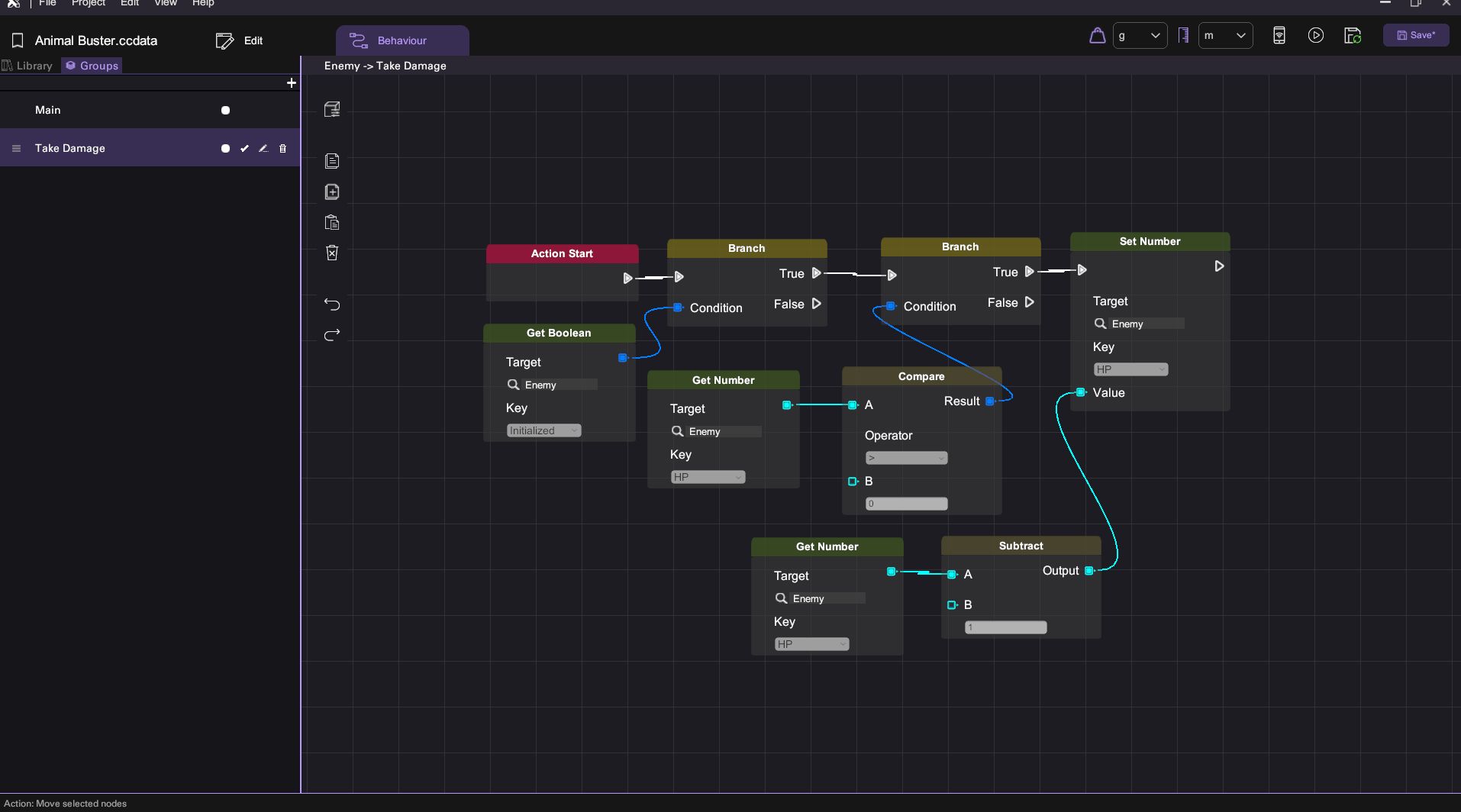This screenshot has width=1461, height=812.
Task: Click the duplicate node plus icon
Action: tap(332, 192)
